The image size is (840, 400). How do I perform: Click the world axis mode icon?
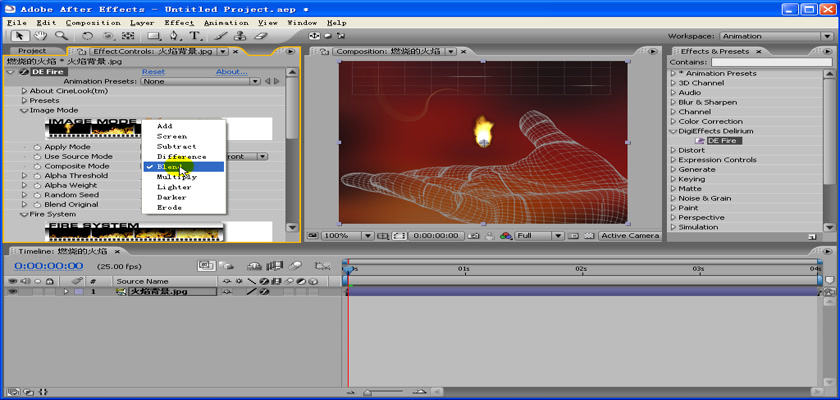[327, 36]
